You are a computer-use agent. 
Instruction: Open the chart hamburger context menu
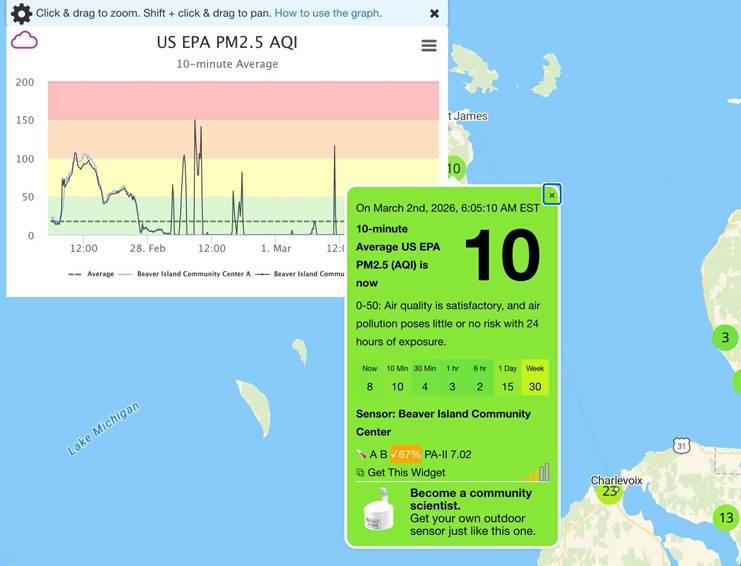(x=429, y=46)
